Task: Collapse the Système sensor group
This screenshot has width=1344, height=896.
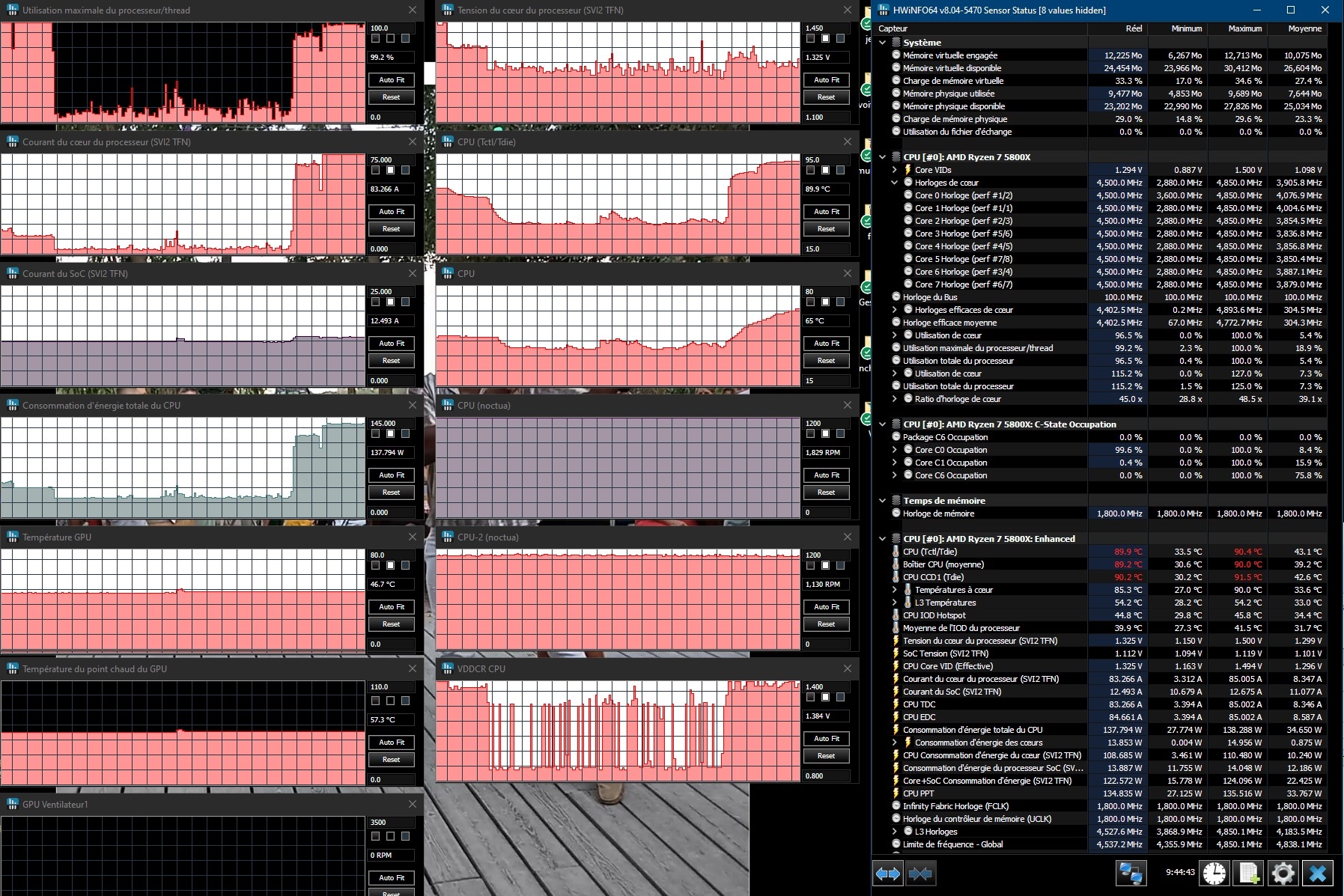Action: pyautogui.click(x=883, y=43)
